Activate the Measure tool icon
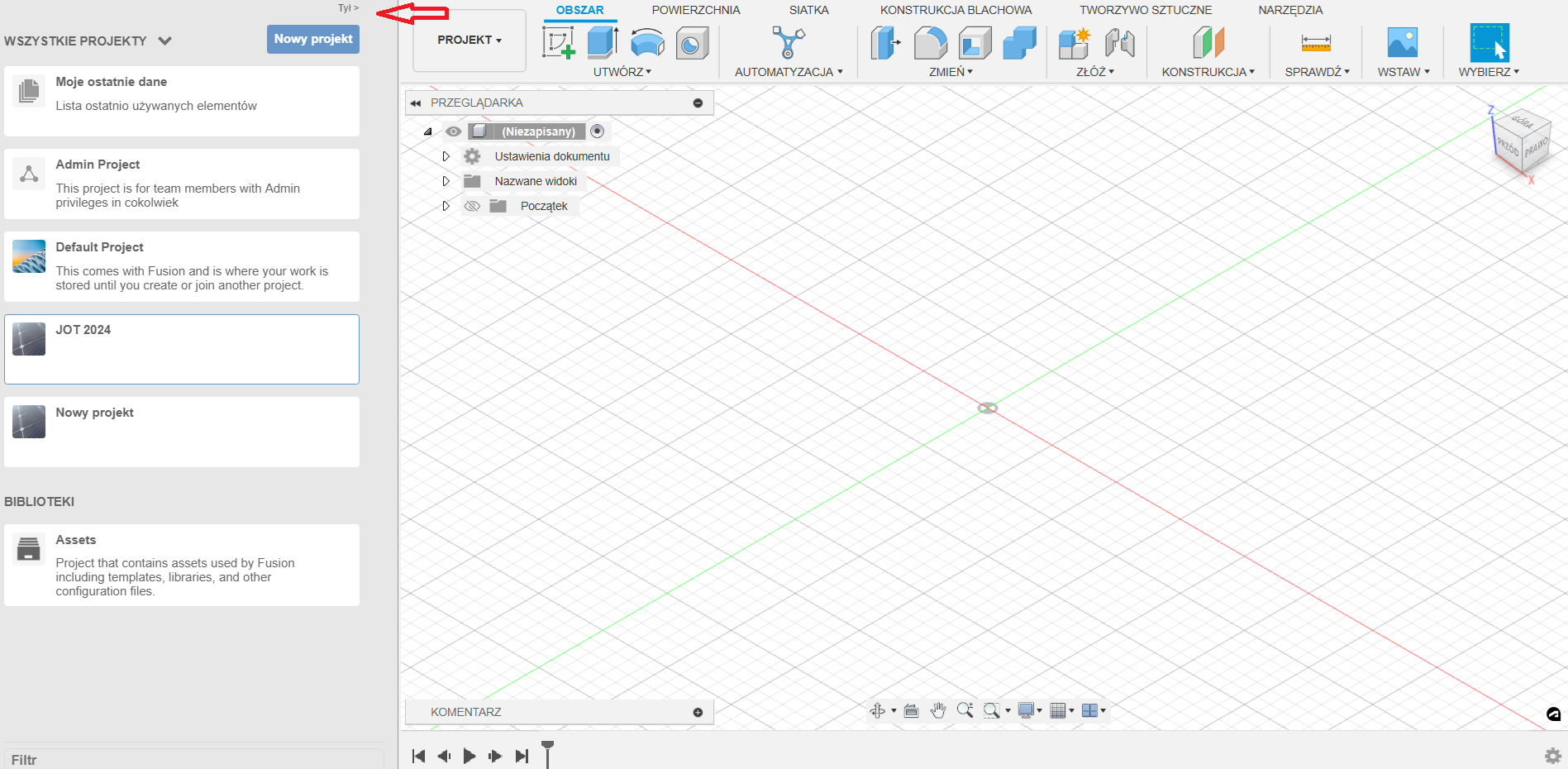The height and width of the screenshot is (769, 1568). tap(1316, 42)
